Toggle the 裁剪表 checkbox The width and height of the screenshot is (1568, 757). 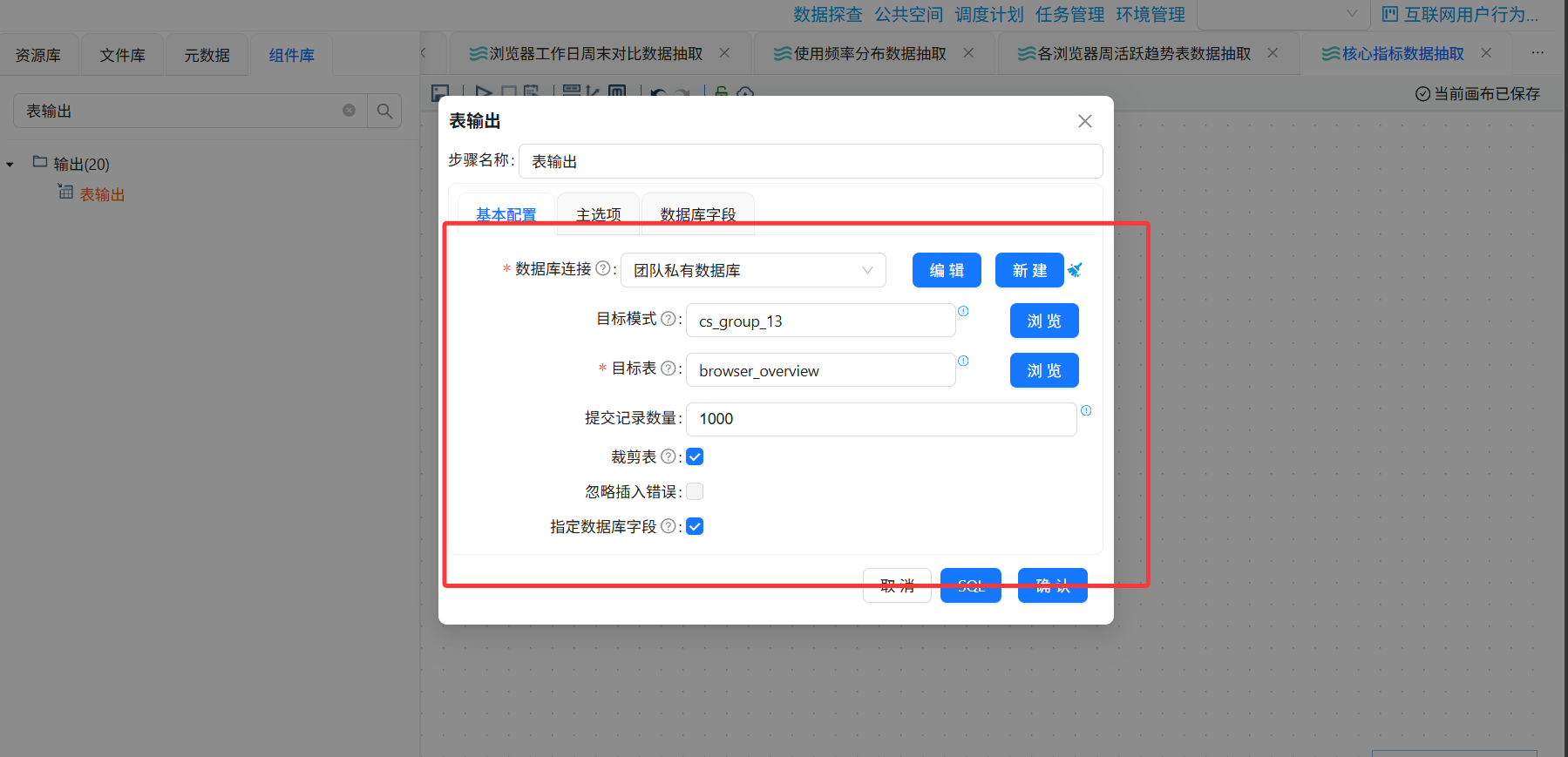click(695, 456)
